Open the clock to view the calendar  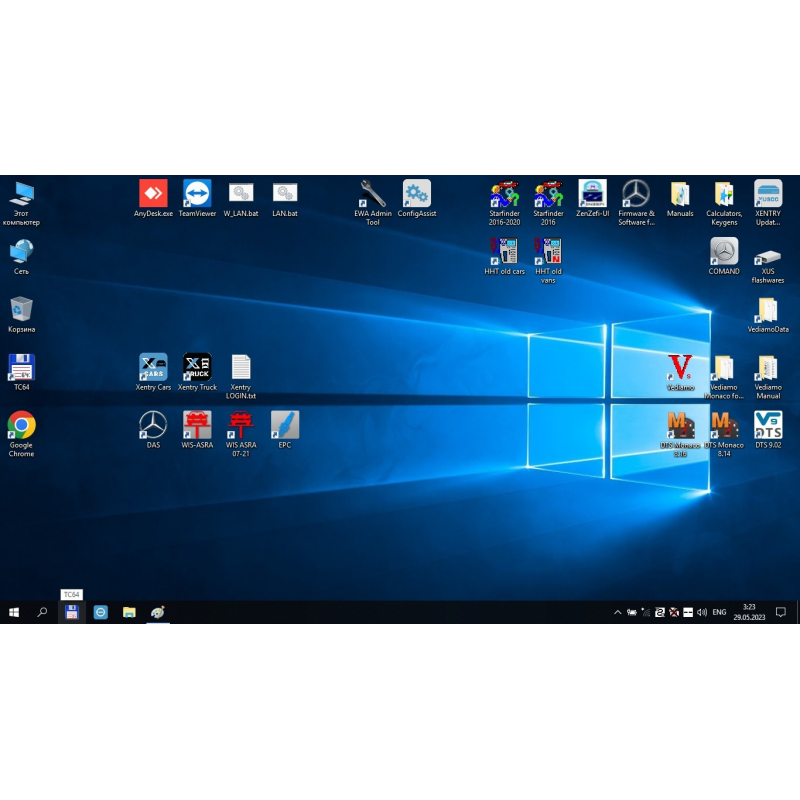click(x=751, y=611)
